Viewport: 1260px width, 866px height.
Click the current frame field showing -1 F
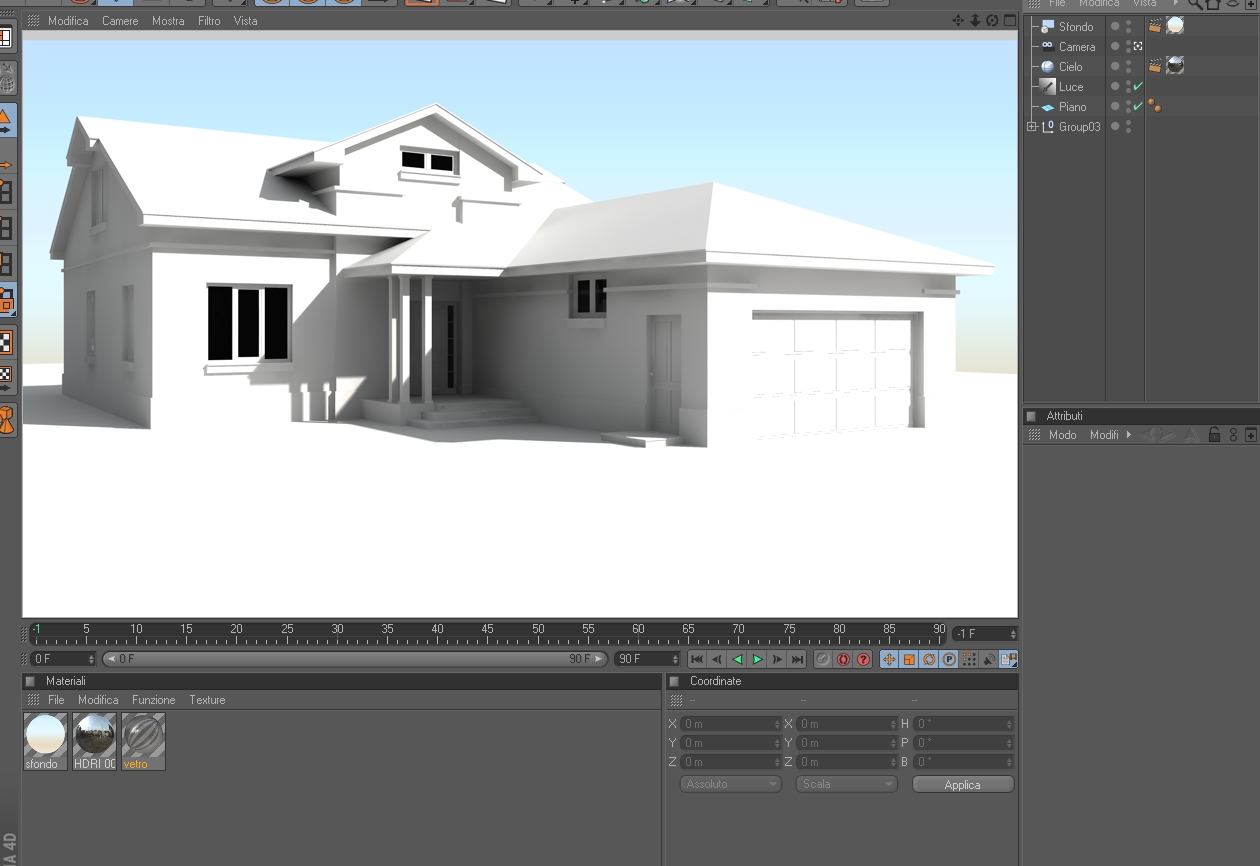click(985, 634)
